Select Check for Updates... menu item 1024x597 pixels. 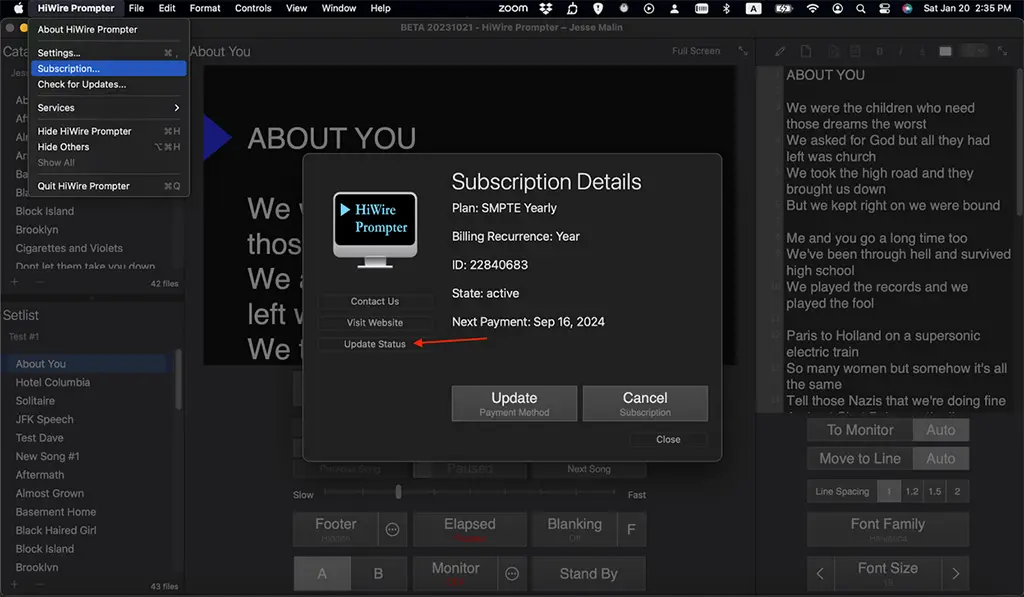click(x=110, y=84)
